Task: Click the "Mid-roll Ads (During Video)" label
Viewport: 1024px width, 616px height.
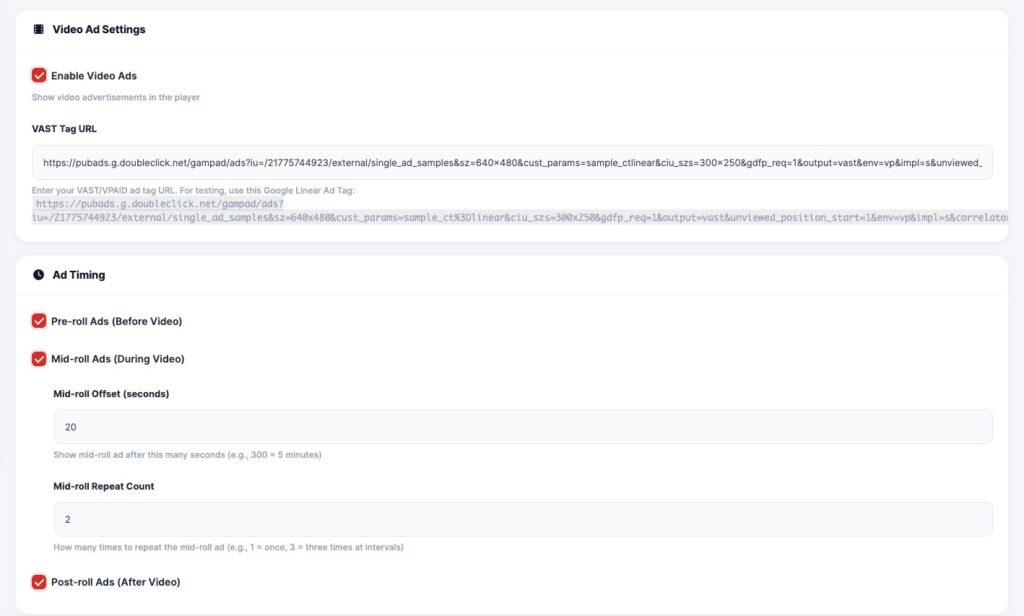Action: click(x=118, y=358)
